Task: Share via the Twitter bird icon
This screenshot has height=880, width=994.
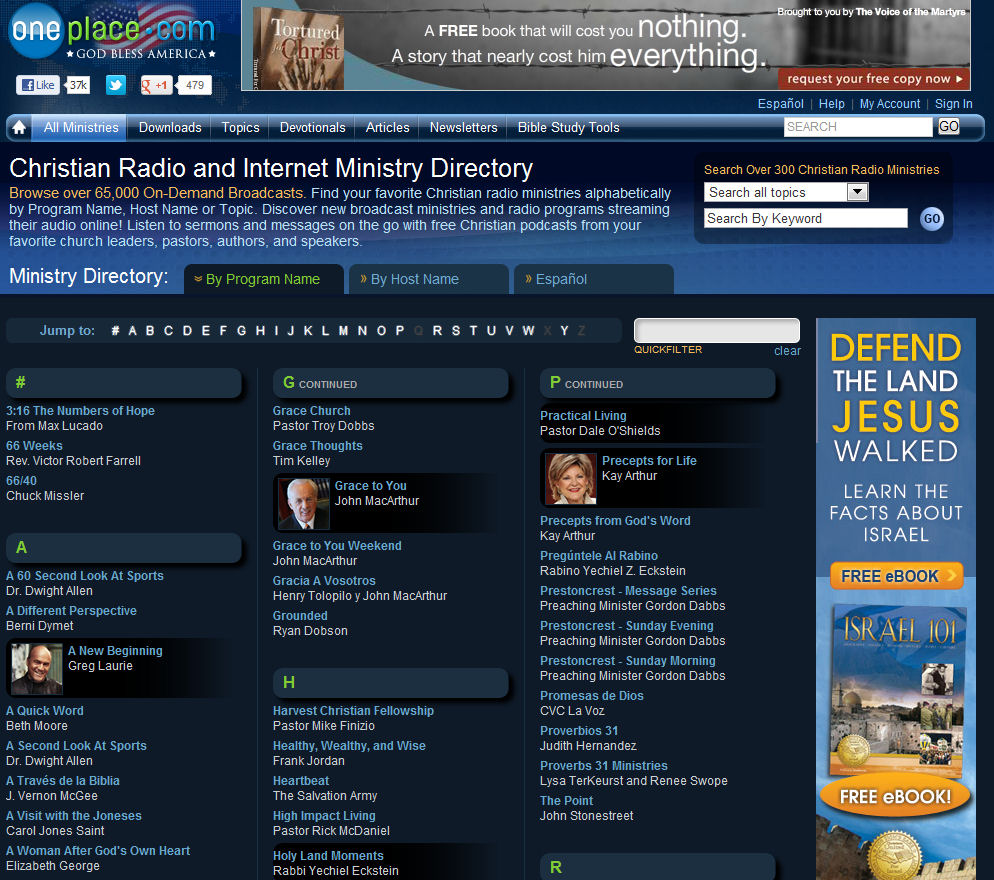Action: [x=116, y=85]
